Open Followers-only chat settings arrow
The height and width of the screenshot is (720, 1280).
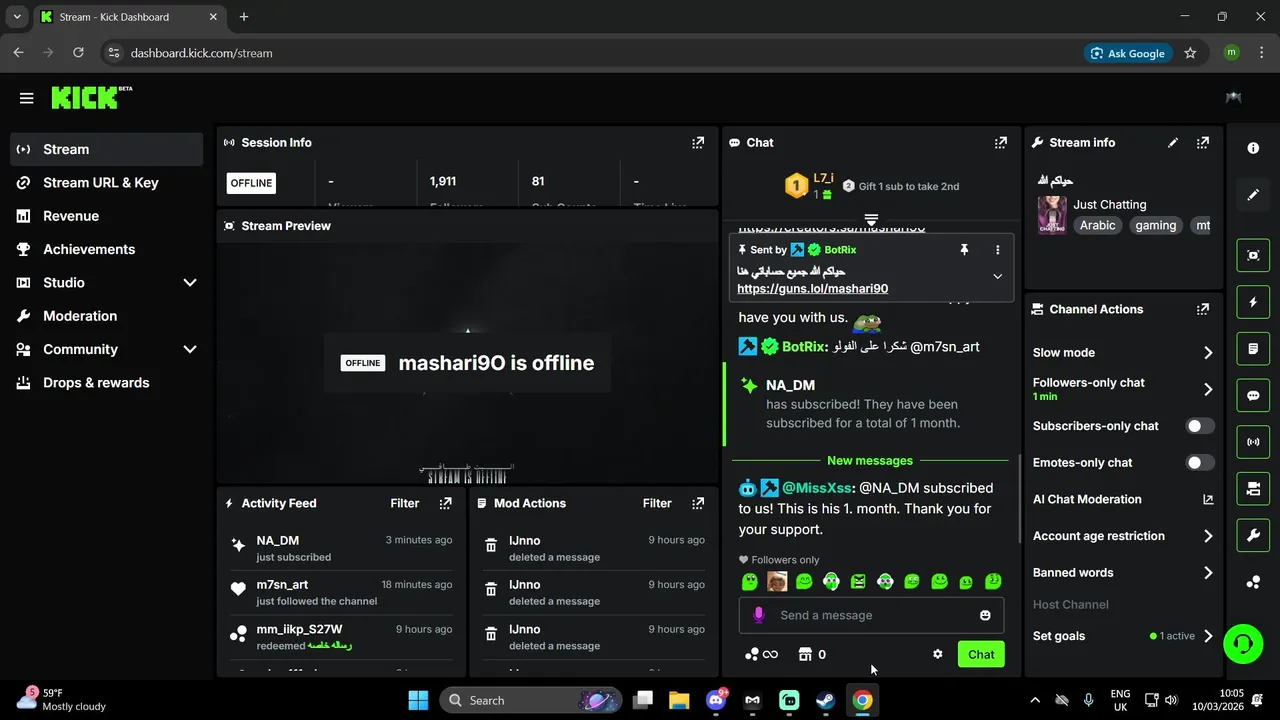click(1208, 389)
